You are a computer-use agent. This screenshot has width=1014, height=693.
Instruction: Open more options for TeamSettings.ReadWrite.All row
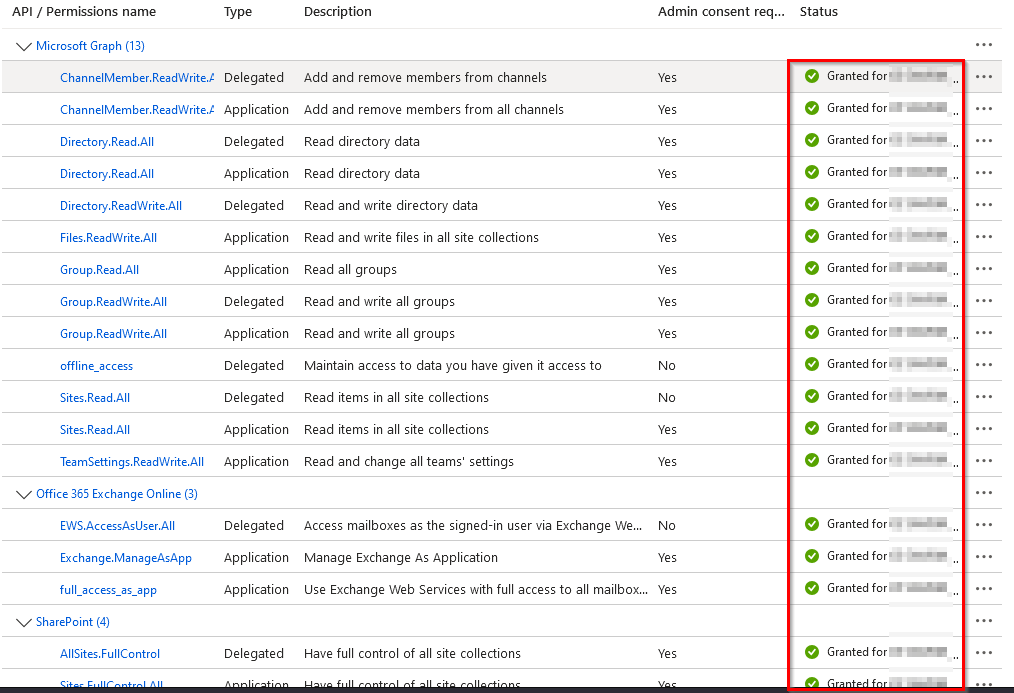point(984,460)
